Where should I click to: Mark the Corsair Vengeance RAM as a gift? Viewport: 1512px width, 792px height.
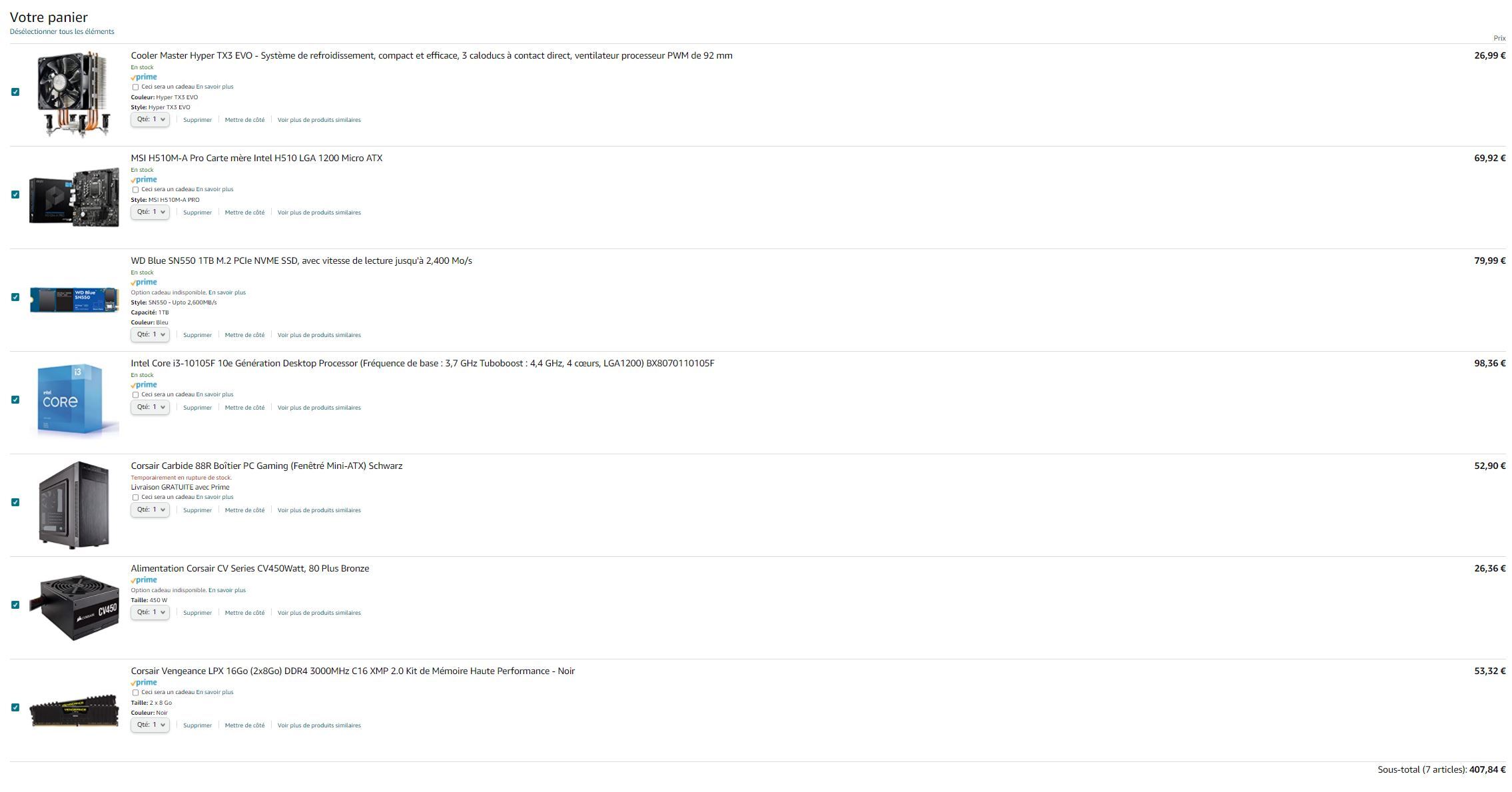(x=135, y=693)
